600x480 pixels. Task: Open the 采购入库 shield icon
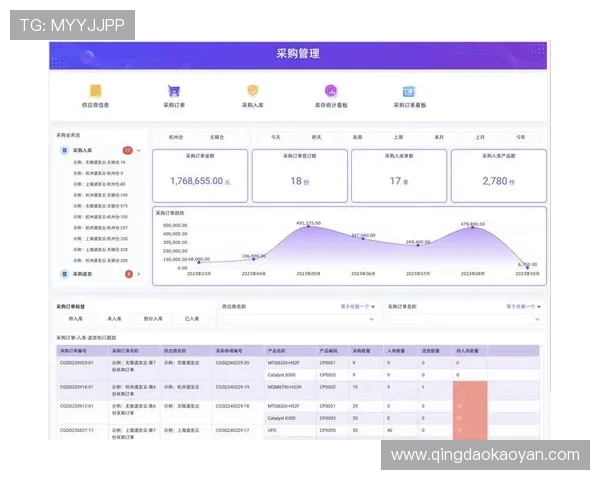[x=253, y=91]
